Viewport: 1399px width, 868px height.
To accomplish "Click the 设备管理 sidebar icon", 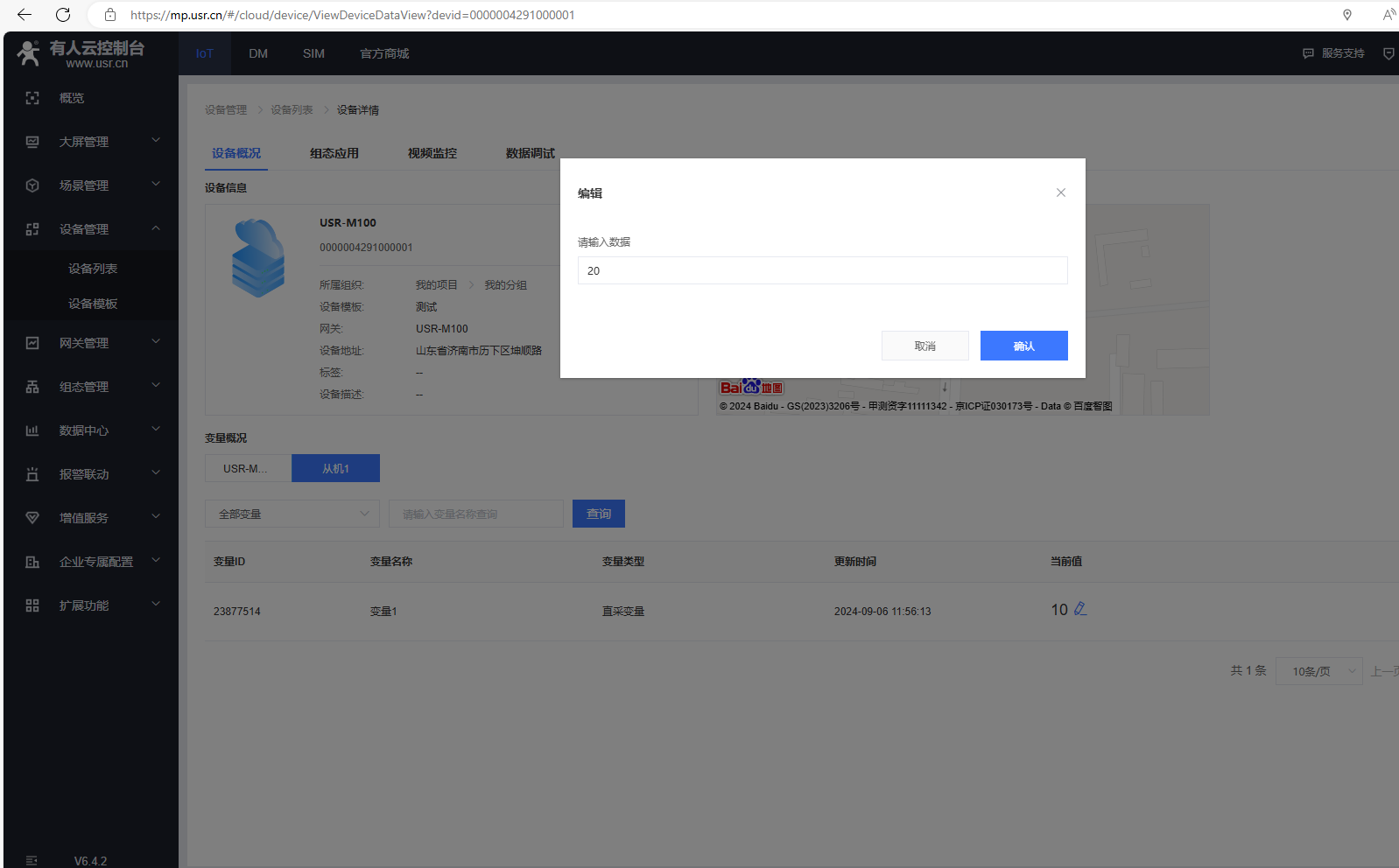I will pyautogui.click(x=32, y=229).
